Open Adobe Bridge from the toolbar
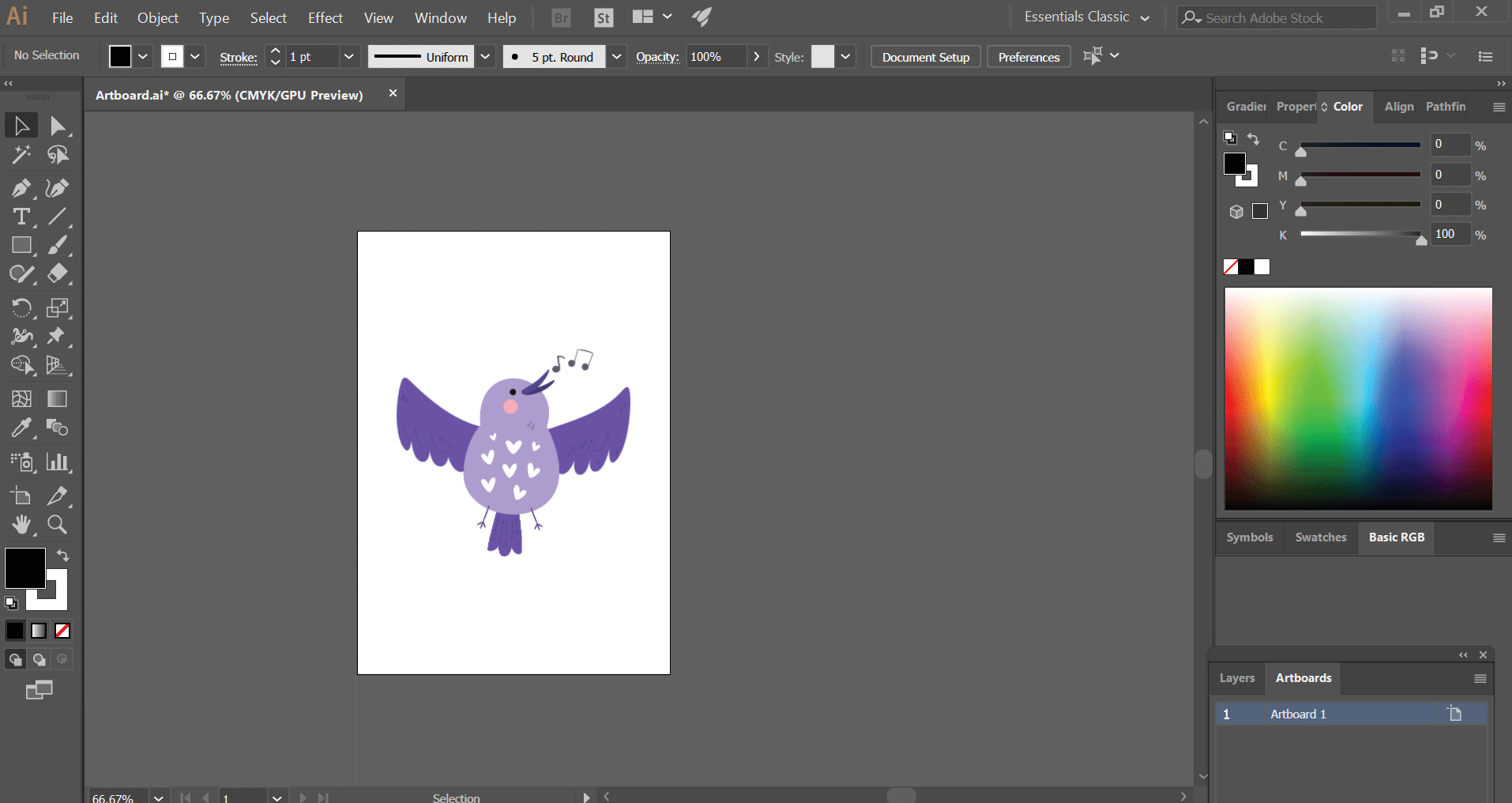Screen dimensions: 1512x803 tap(561, 17)
